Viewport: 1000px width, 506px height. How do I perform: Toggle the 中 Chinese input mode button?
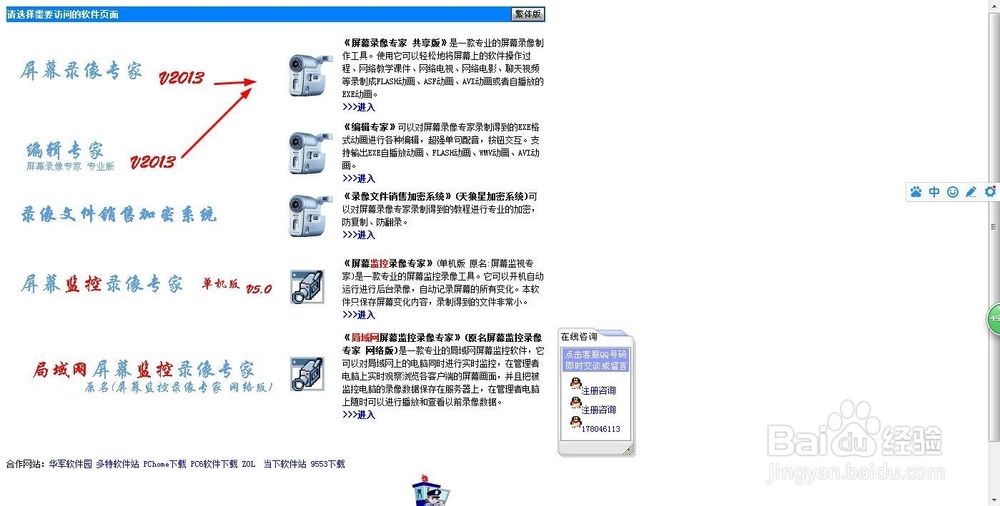click(934, 191)
